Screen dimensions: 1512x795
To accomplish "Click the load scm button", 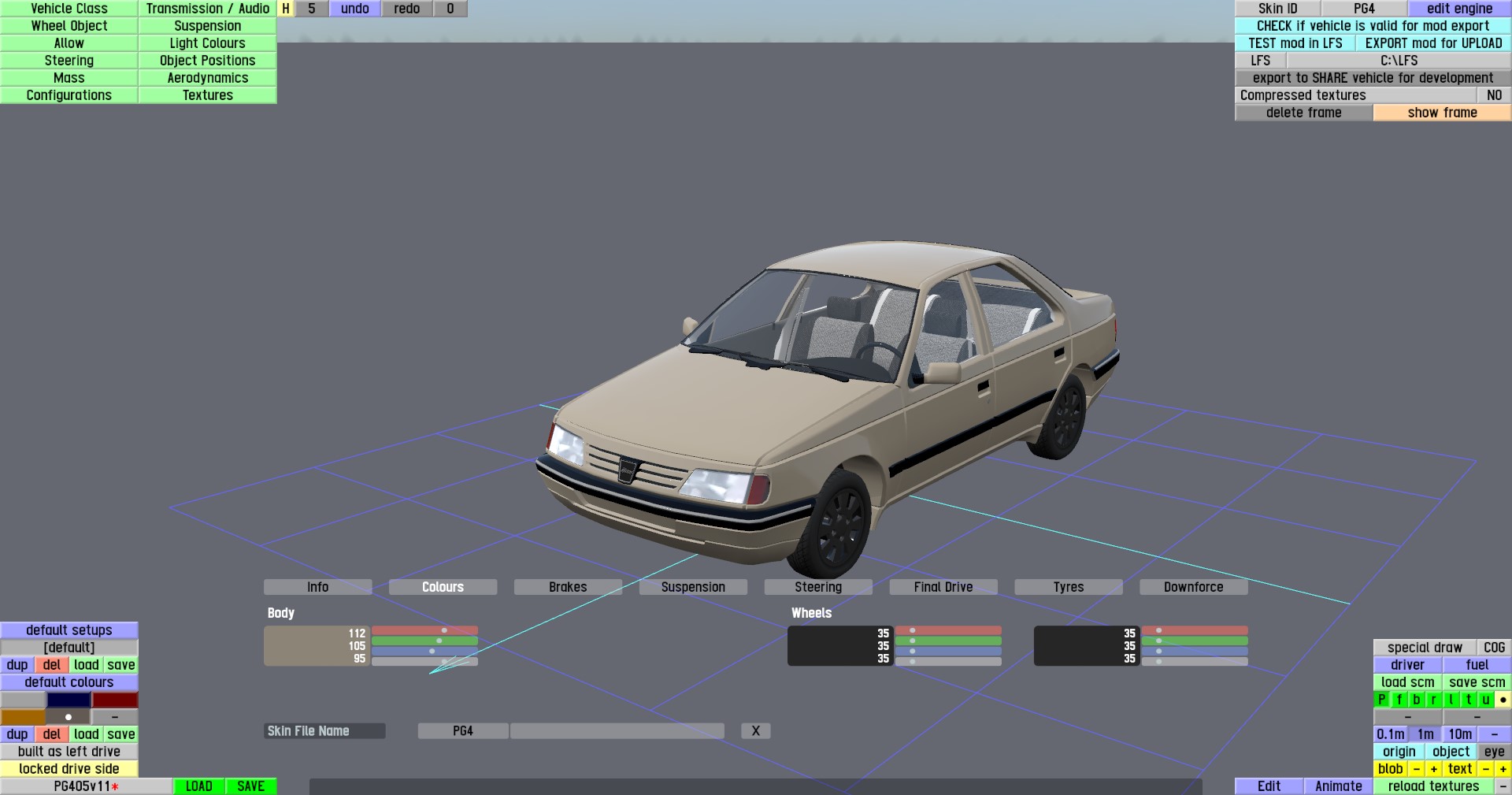I will click(1407, 682).
